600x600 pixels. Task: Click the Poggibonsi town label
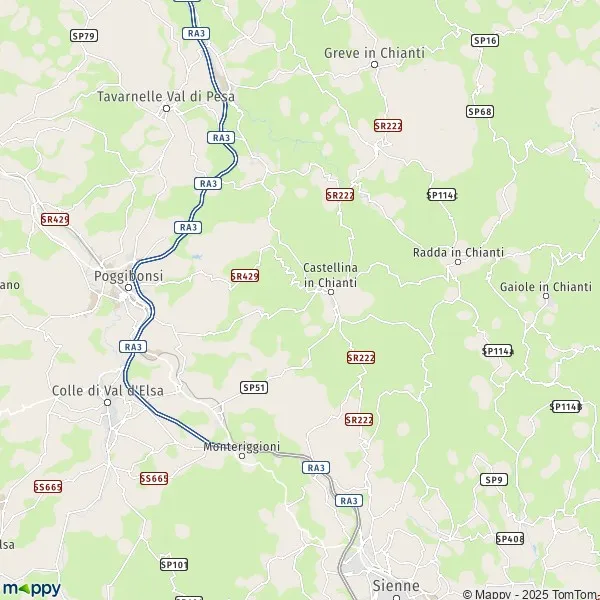(x=129, y=276)
